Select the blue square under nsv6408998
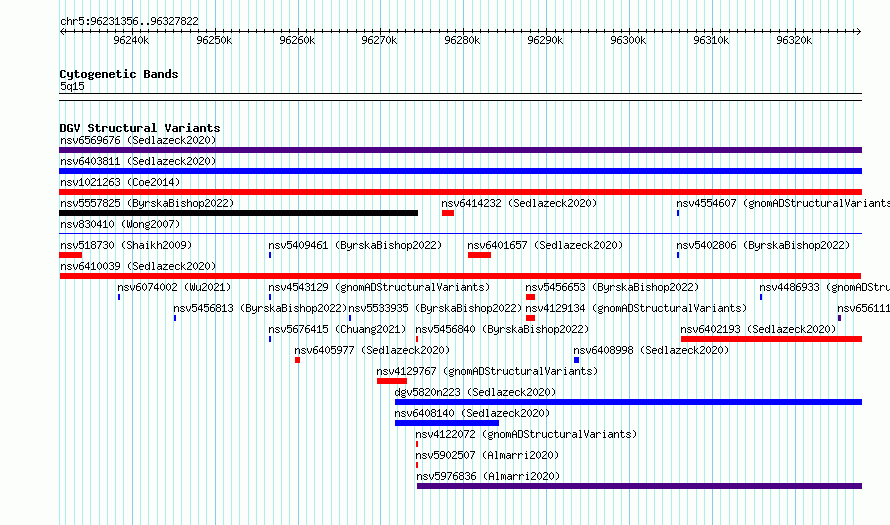890x525 pixels. (577, 360)
